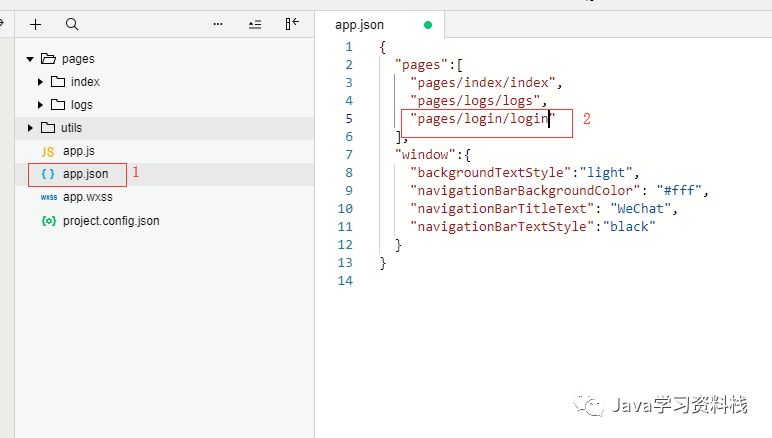Click the "pages/index/index" string

(x=483, y=83)
